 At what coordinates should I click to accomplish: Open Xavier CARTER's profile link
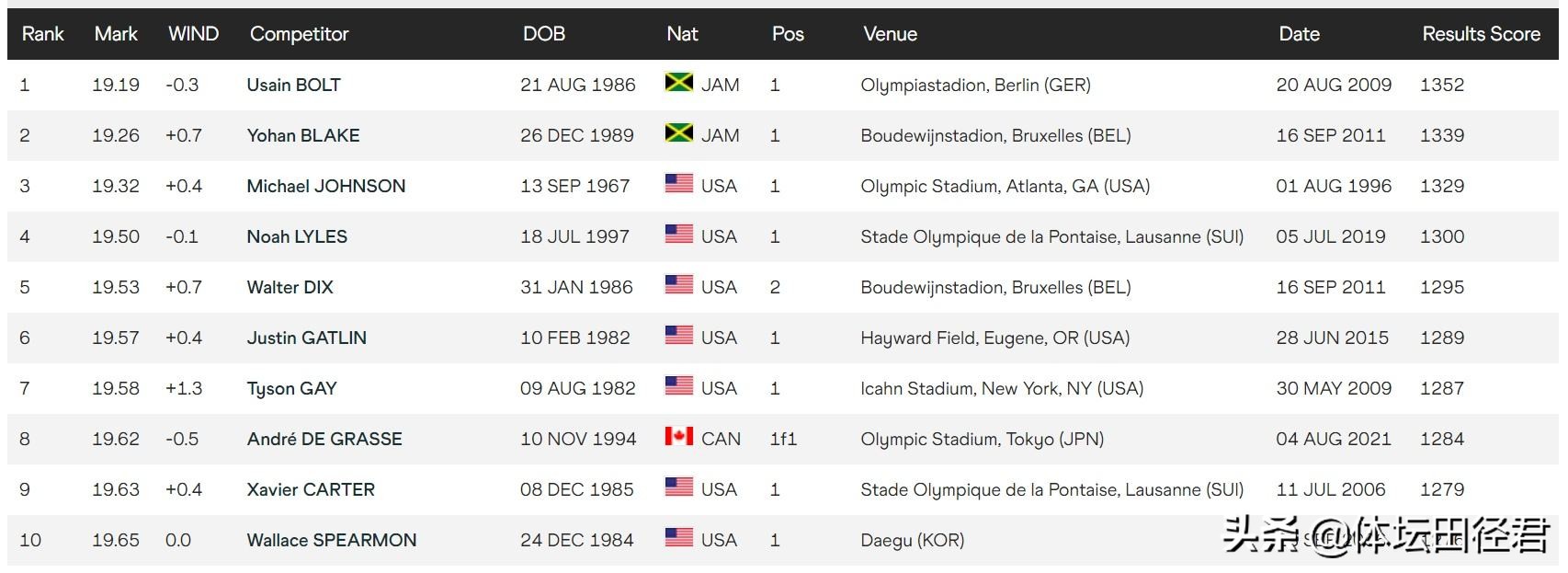311,489
